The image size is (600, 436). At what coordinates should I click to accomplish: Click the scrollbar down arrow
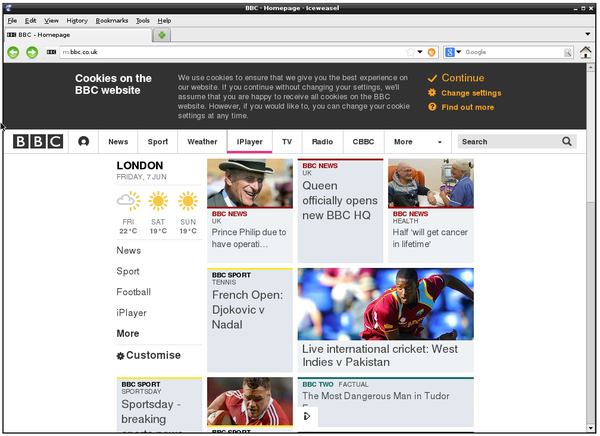click(x=590, y=428)
